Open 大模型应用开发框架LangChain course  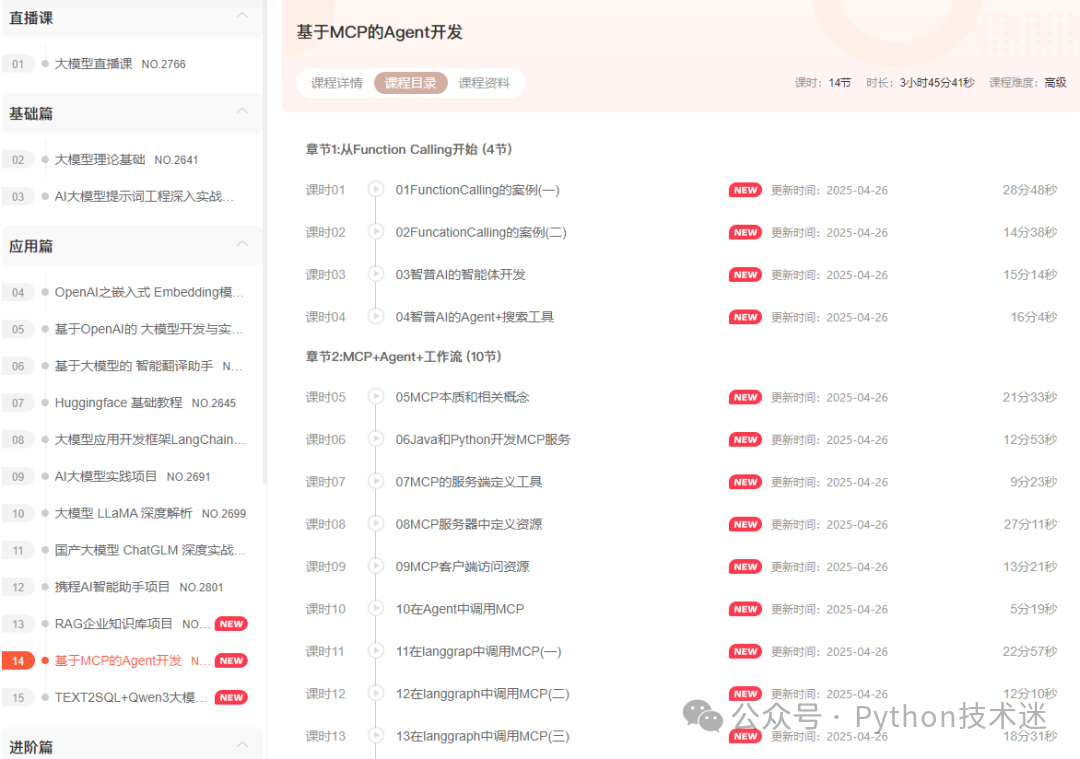pos(149,439)
